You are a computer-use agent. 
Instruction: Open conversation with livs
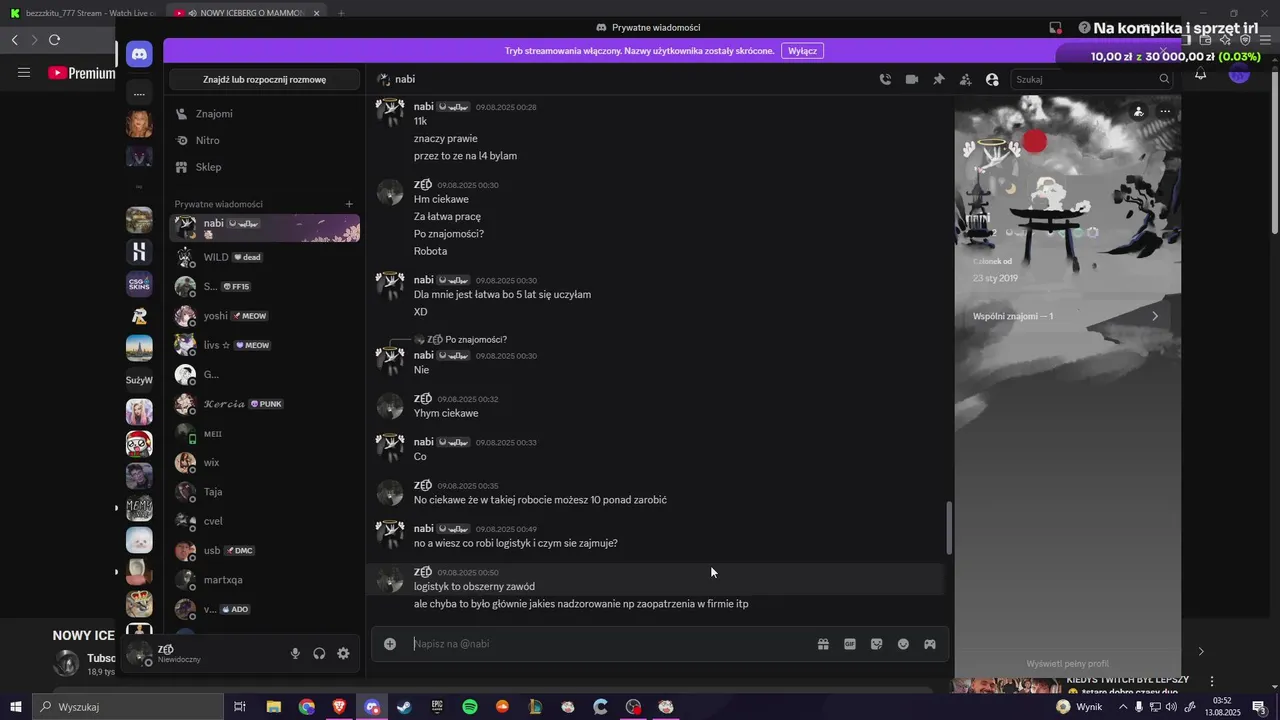click(x=265, y=345)
